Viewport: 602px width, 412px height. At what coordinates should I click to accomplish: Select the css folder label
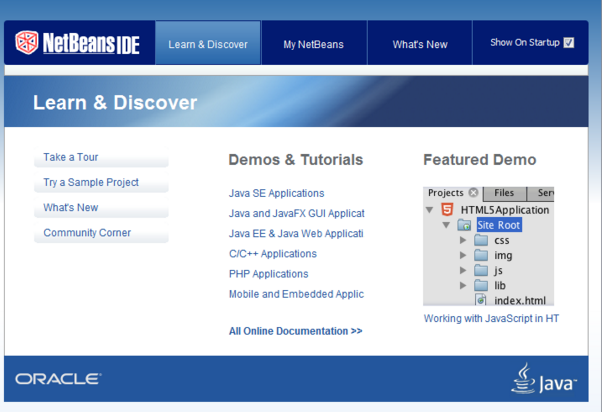point(501,240)
